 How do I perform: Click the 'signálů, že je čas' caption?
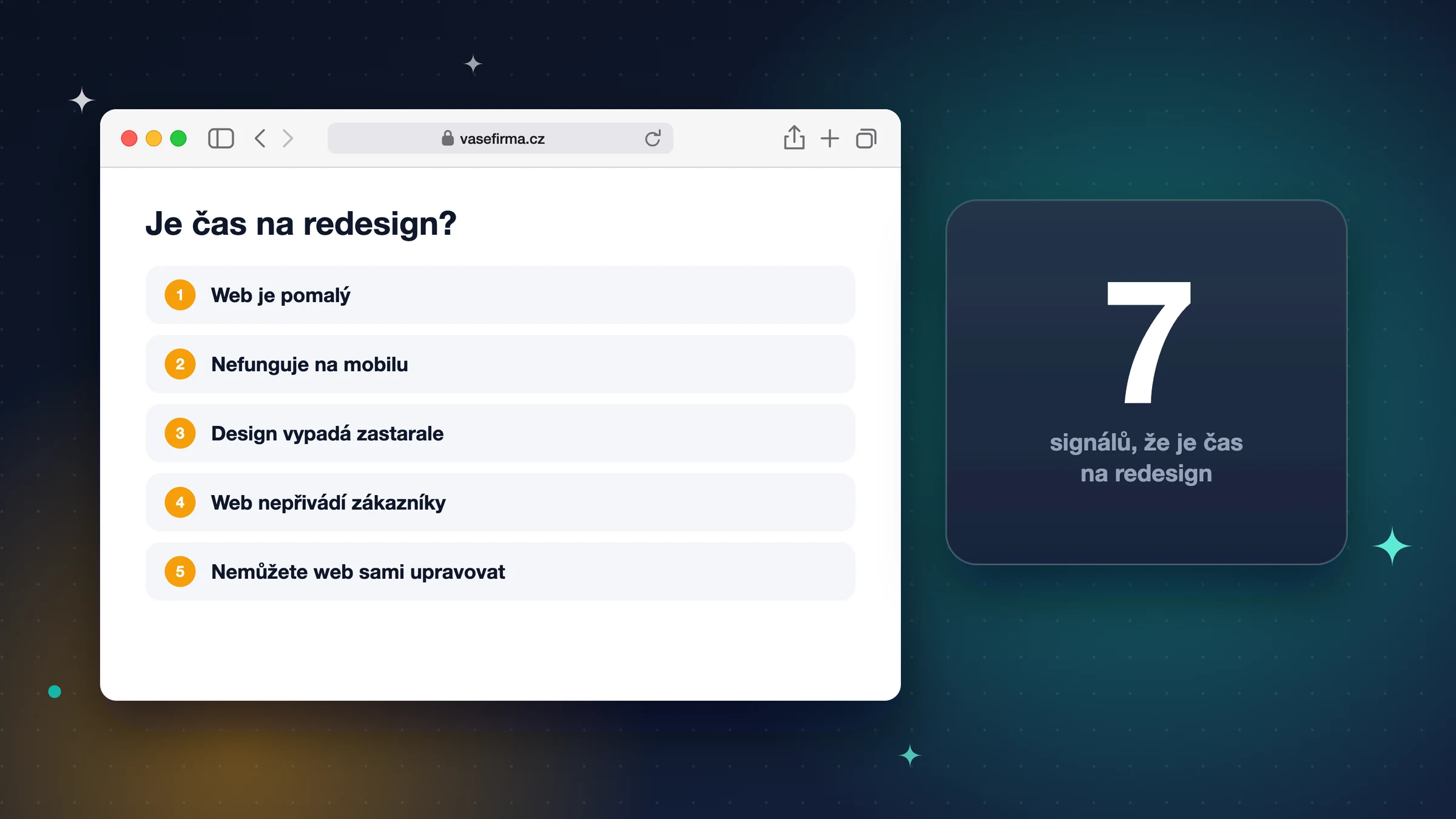click(1146, 443)
